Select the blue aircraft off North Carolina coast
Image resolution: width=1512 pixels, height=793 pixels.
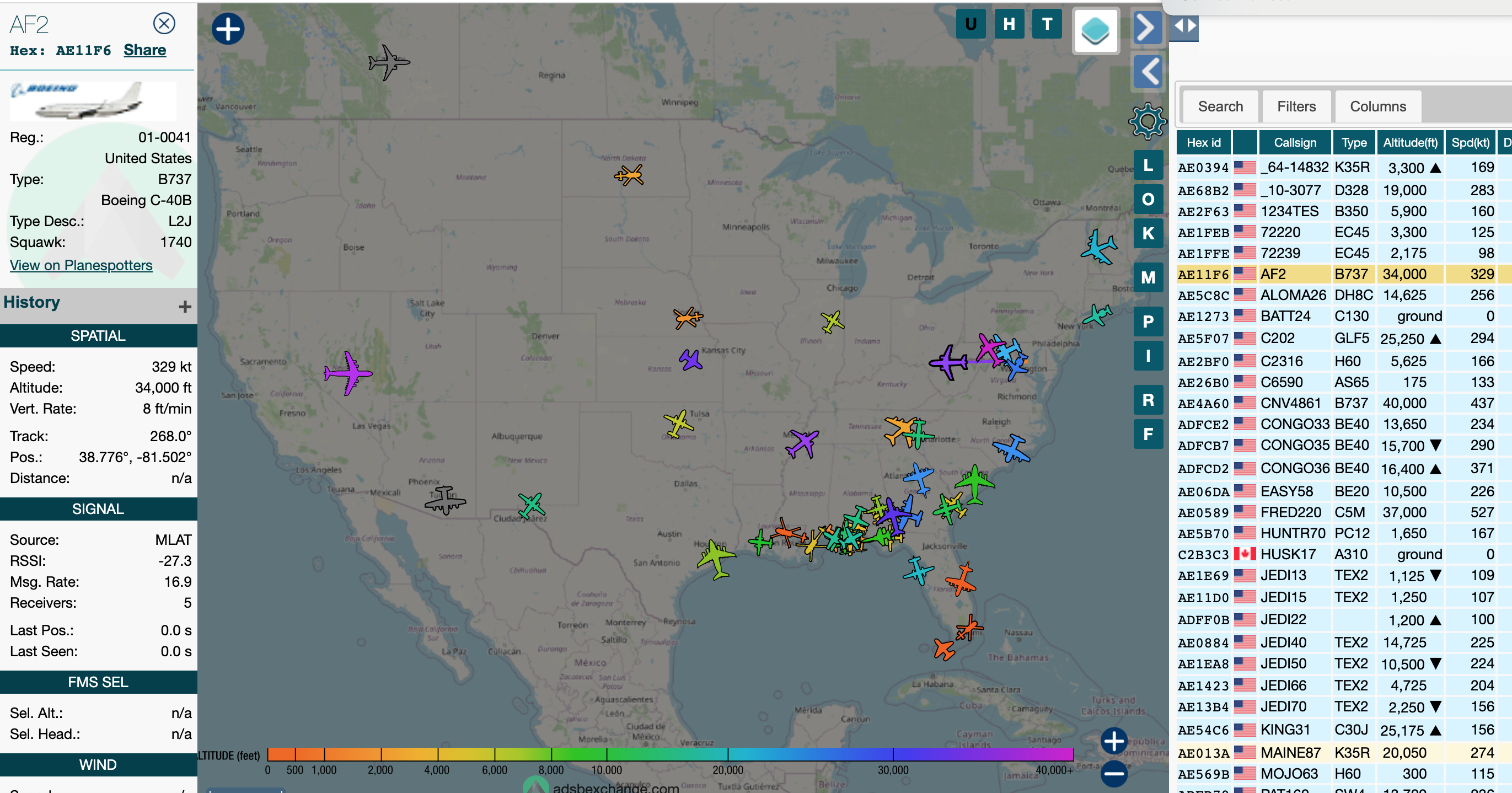pos(1011,449)
